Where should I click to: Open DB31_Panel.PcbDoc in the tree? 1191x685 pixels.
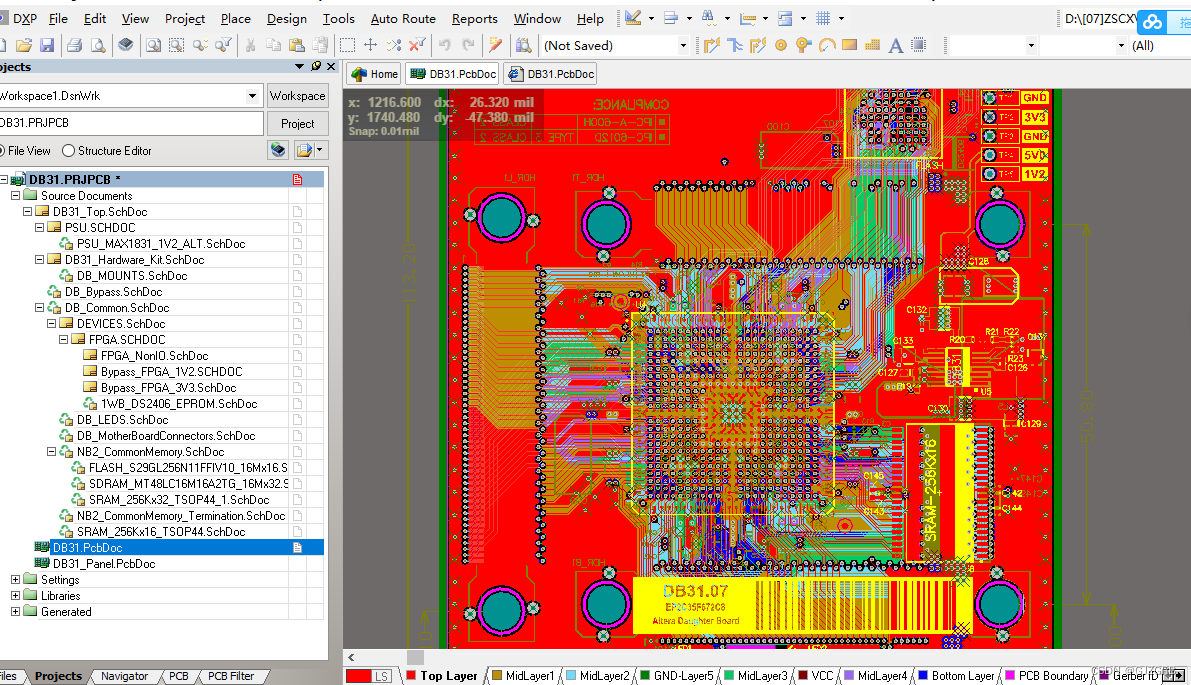[103, 563]
